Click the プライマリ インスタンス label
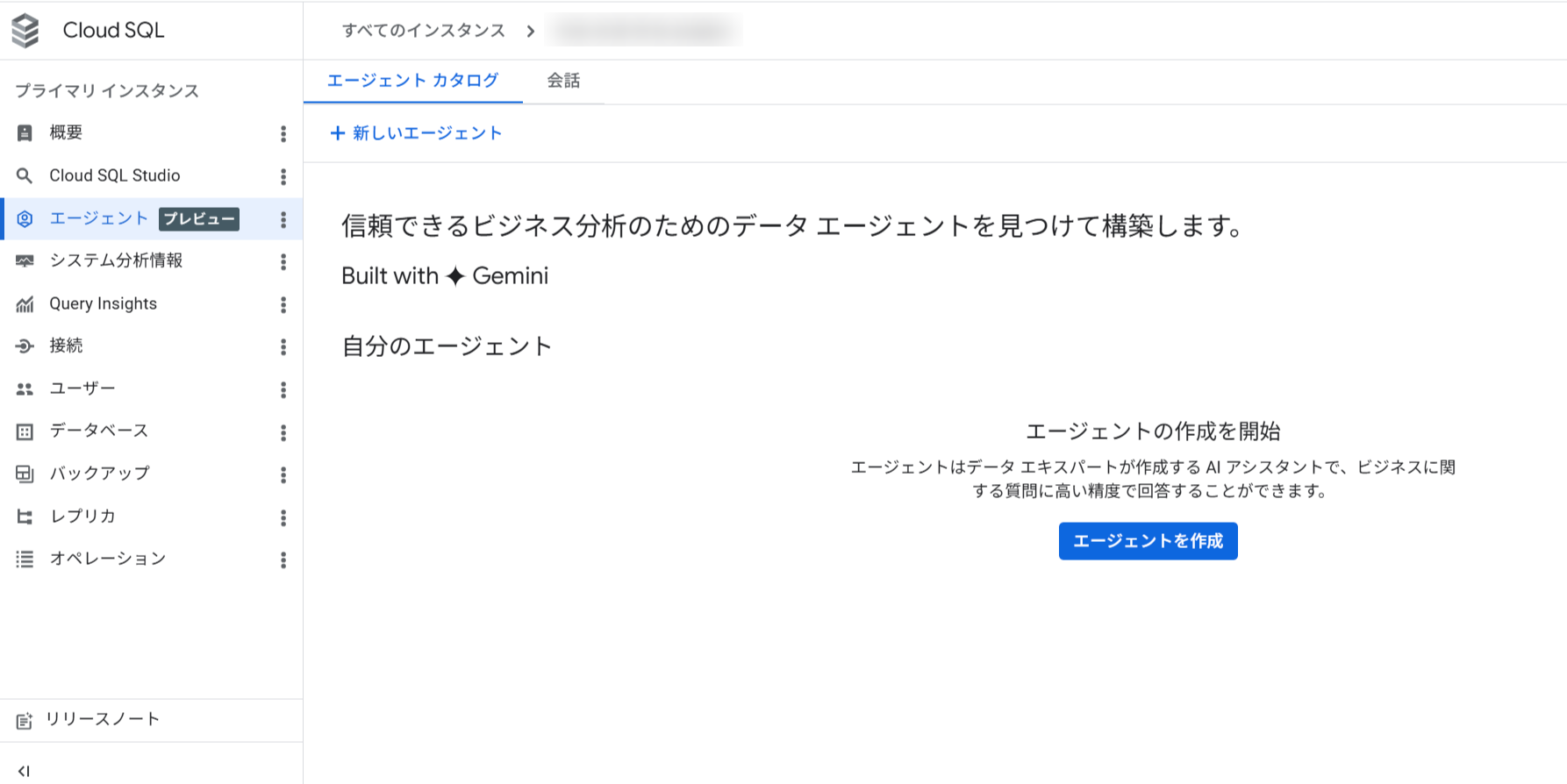The width and height of the screenshot is (1567, 784). [107, 91]
